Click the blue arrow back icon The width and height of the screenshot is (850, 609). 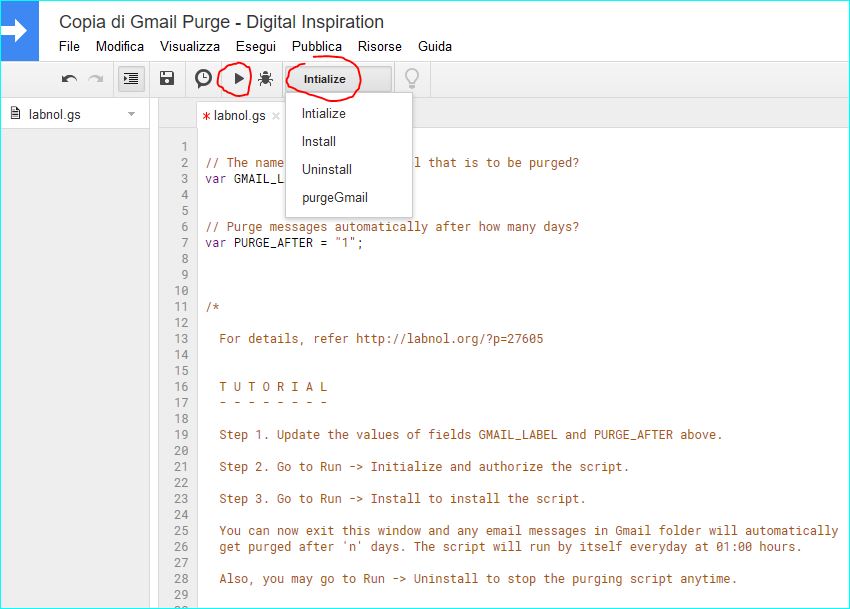pos(20,30)
